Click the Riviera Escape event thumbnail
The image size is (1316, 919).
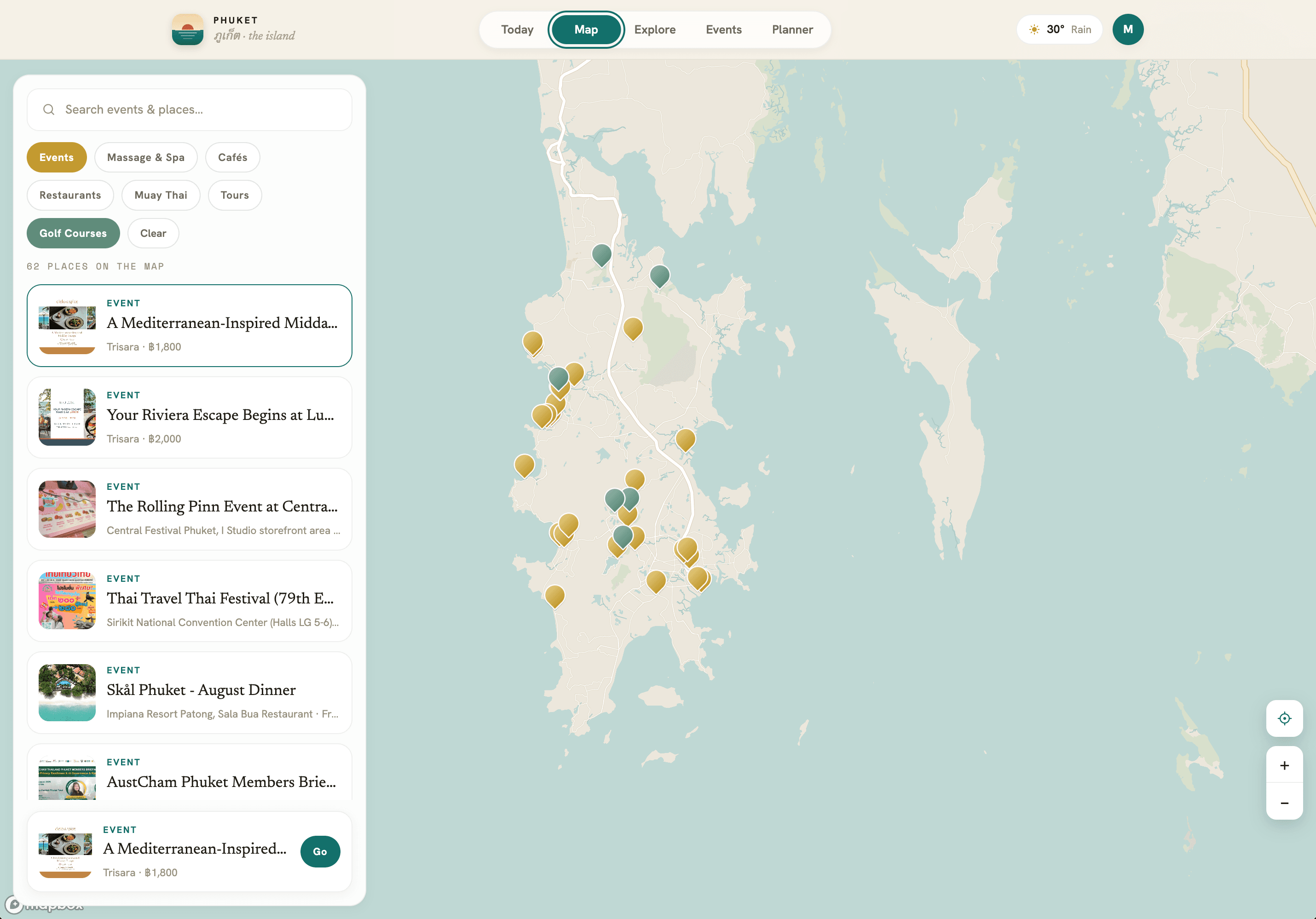click(x=67, y=417)
